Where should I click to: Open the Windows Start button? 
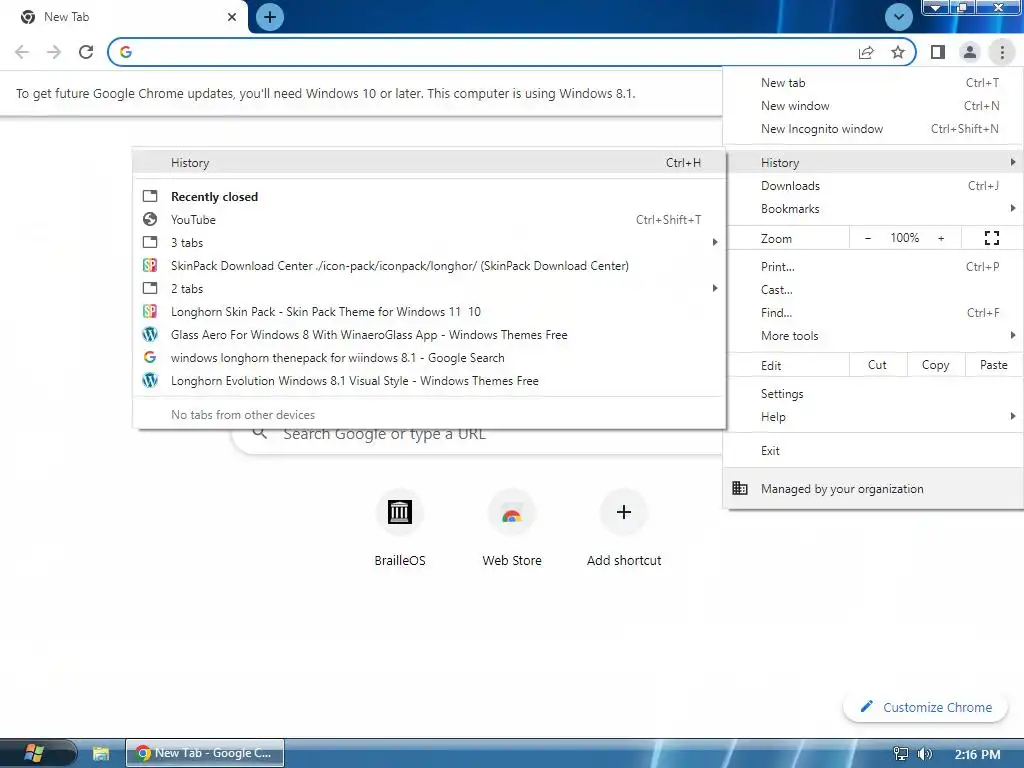(x=34, y=754)
